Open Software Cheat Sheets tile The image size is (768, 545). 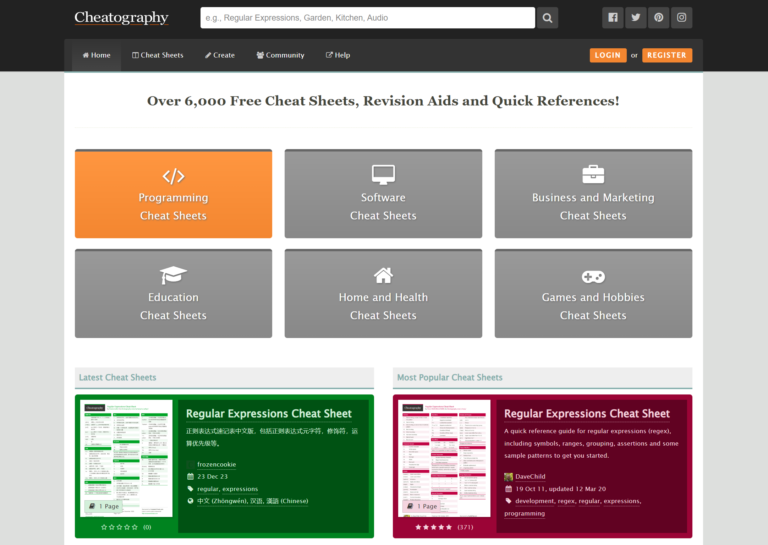[x=383, y=194]
